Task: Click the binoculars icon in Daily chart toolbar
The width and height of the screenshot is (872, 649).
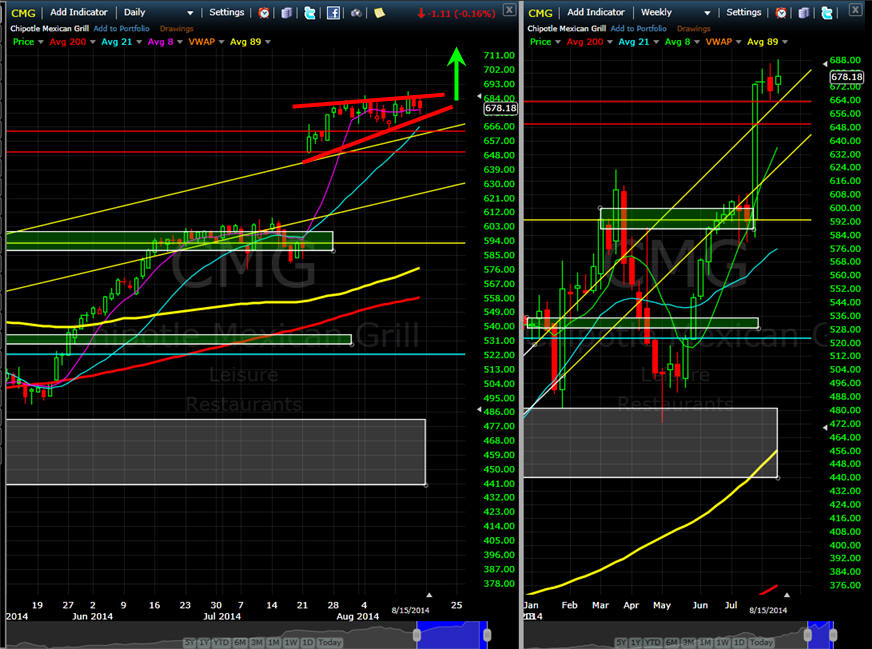Action: coord(356,12)
